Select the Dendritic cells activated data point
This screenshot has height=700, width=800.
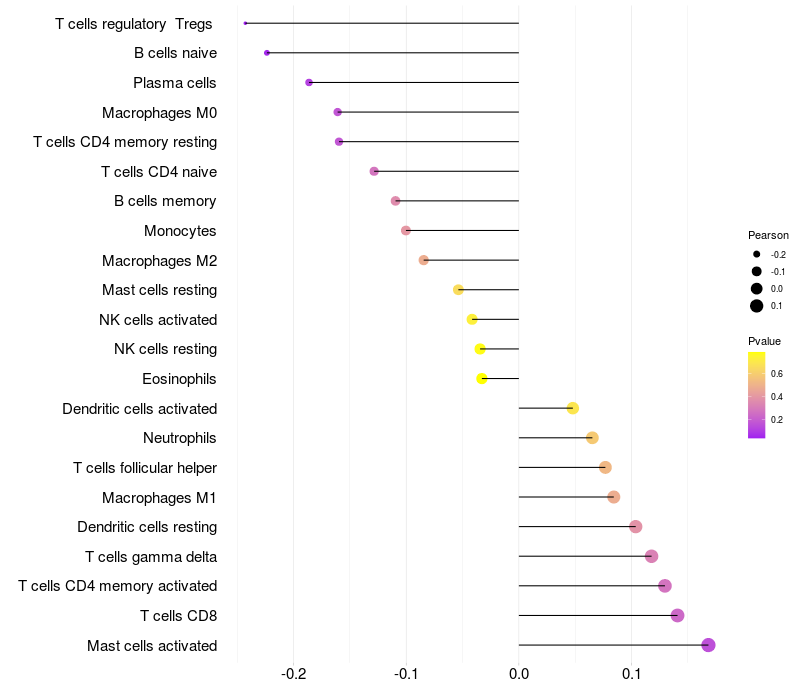573,408
